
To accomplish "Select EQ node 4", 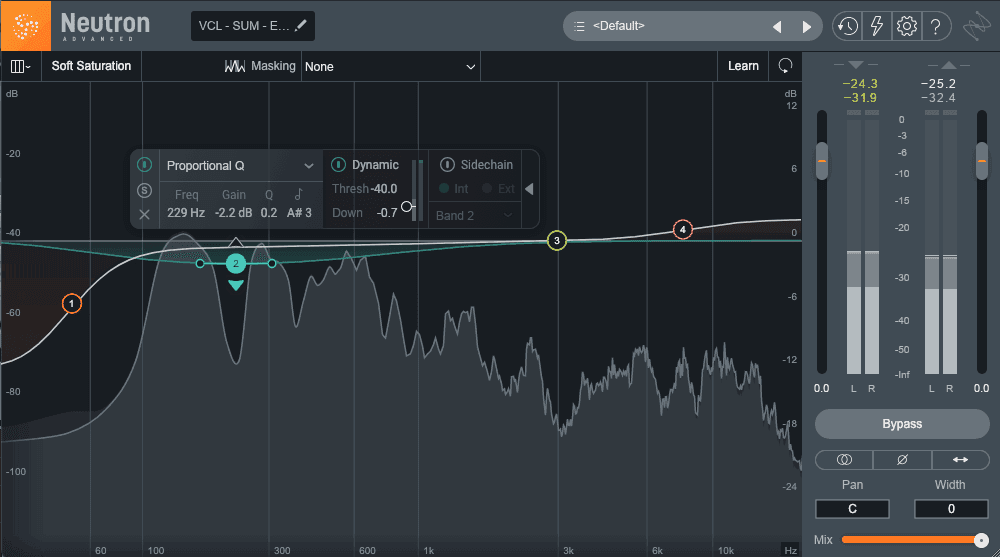I will [683, 230].
